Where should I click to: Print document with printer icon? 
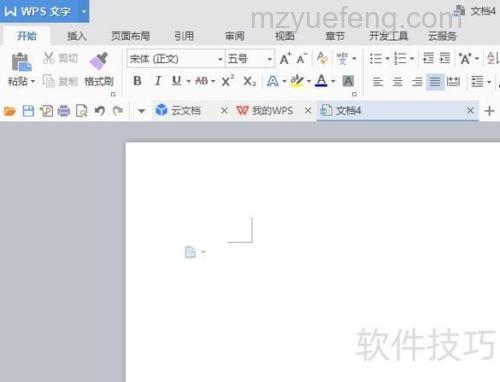(x=64, y=111)
